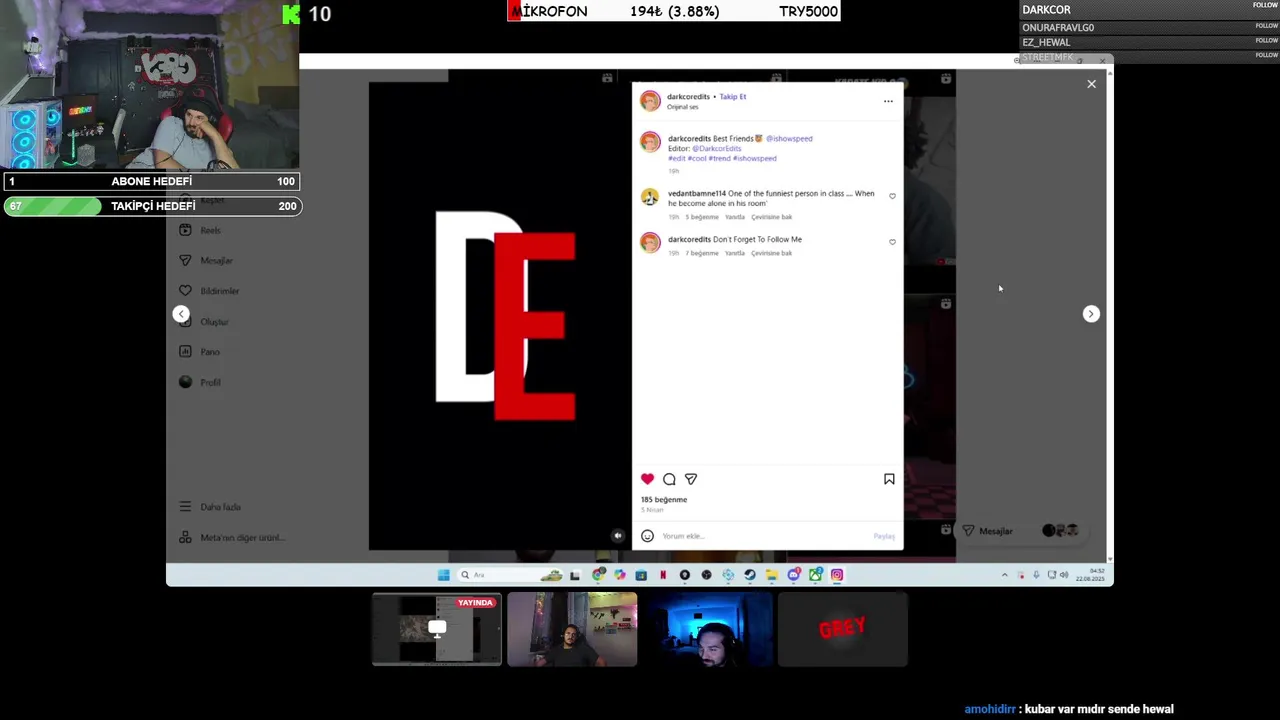Select the second streamer camera thumbnail
This screenshot has height=720, width=1280.
point(572,629)
